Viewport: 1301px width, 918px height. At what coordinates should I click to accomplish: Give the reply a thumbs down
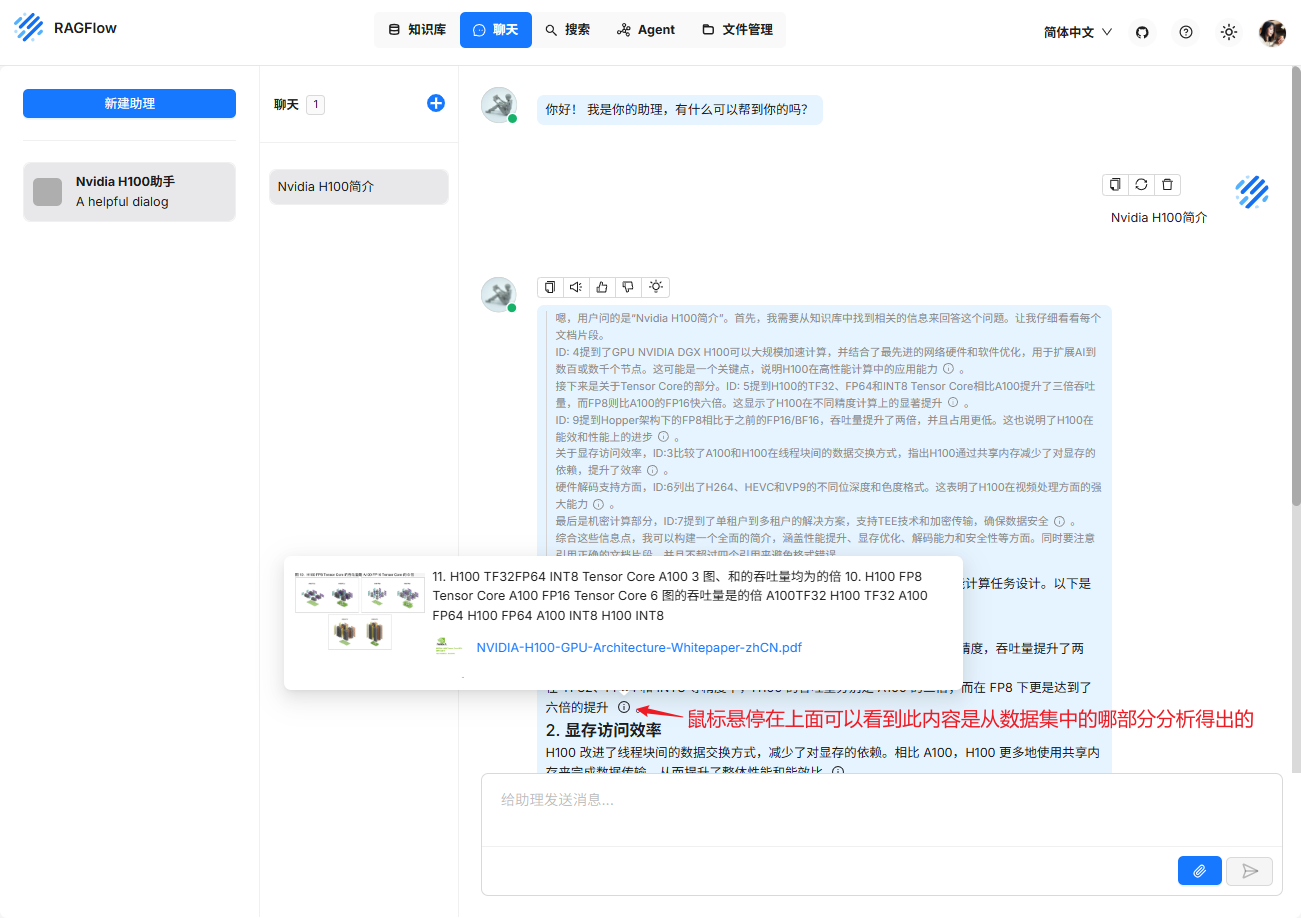628,287
